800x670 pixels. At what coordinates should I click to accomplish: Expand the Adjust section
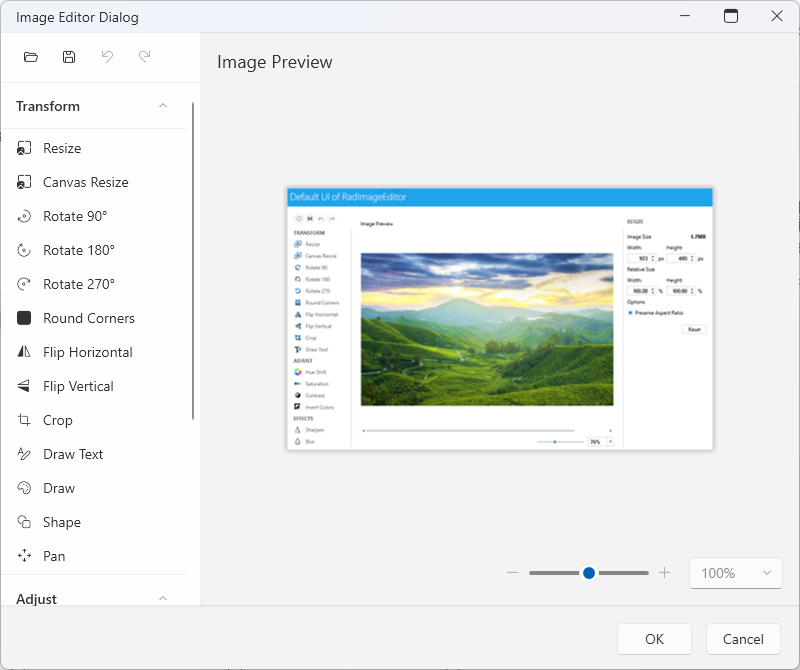[x=163, y=598]
